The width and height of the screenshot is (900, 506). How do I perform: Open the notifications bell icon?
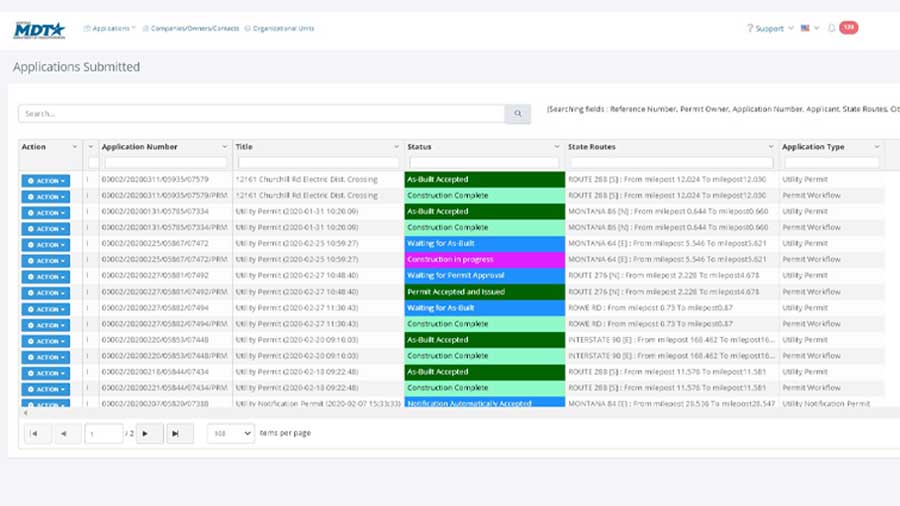pyautogui.click(x=831, y=28)
